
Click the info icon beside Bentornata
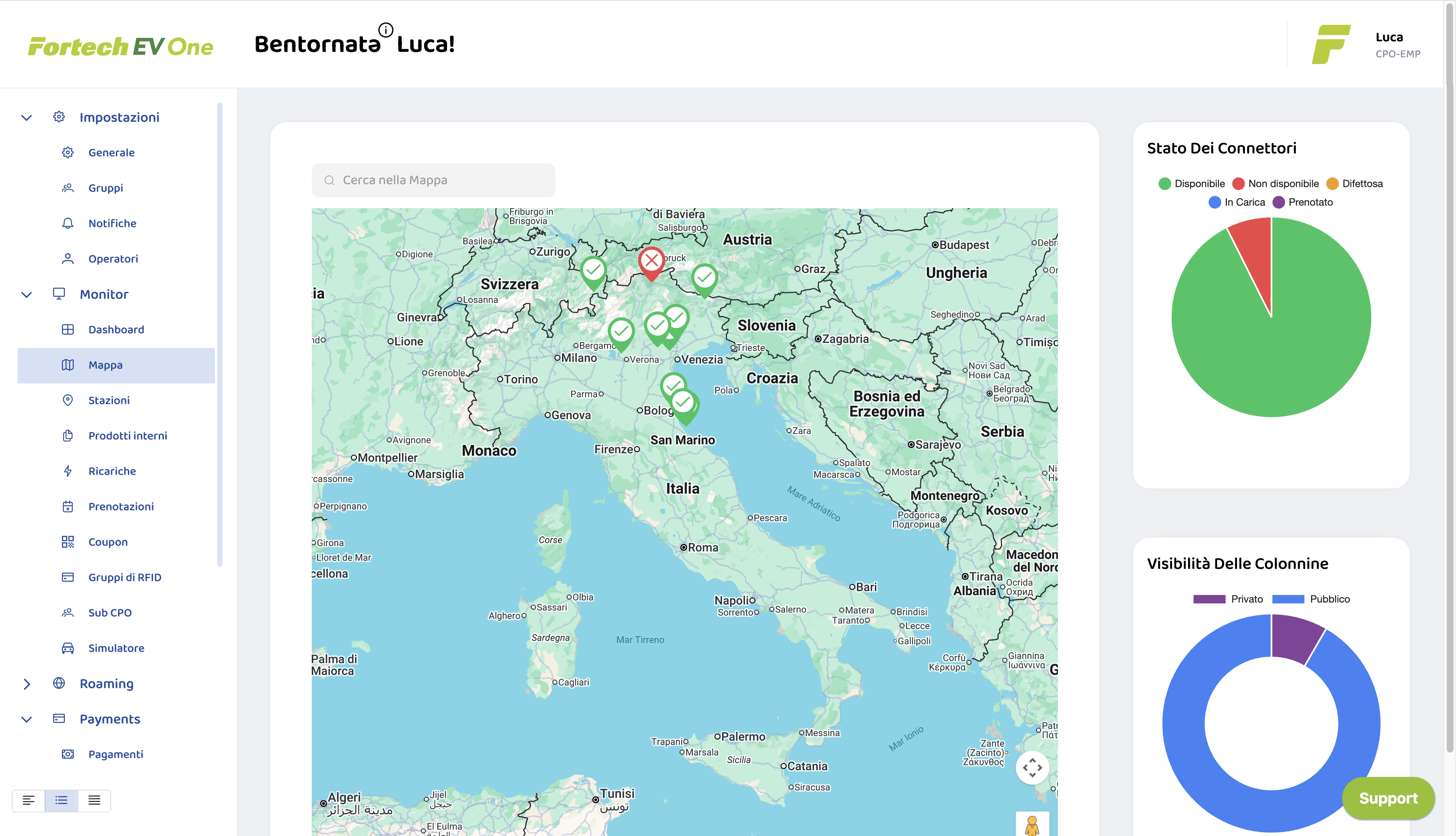pyautogui.click(x=385, y=30)
